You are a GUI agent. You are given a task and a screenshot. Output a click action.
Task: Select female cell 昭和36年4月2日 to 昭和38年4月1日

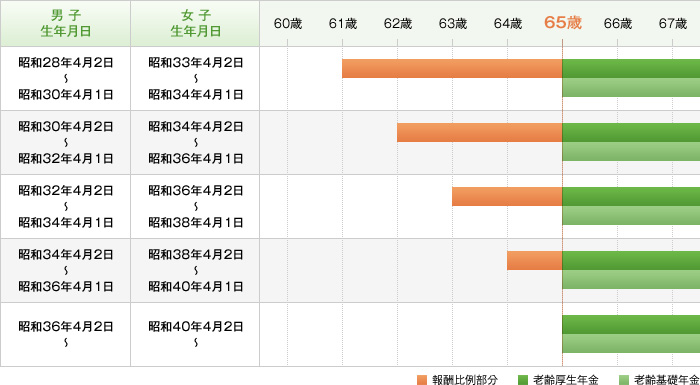point(195,206)
